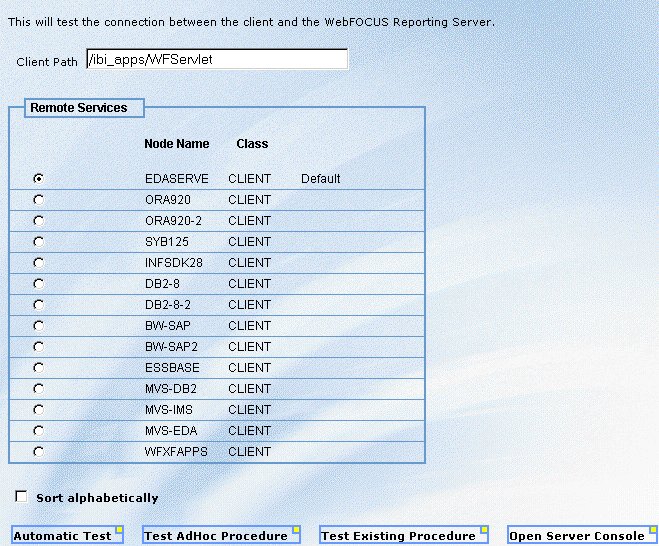Click the Test Existing Procedure button
This screenshot has width=659, height=546.
(403, 535)
